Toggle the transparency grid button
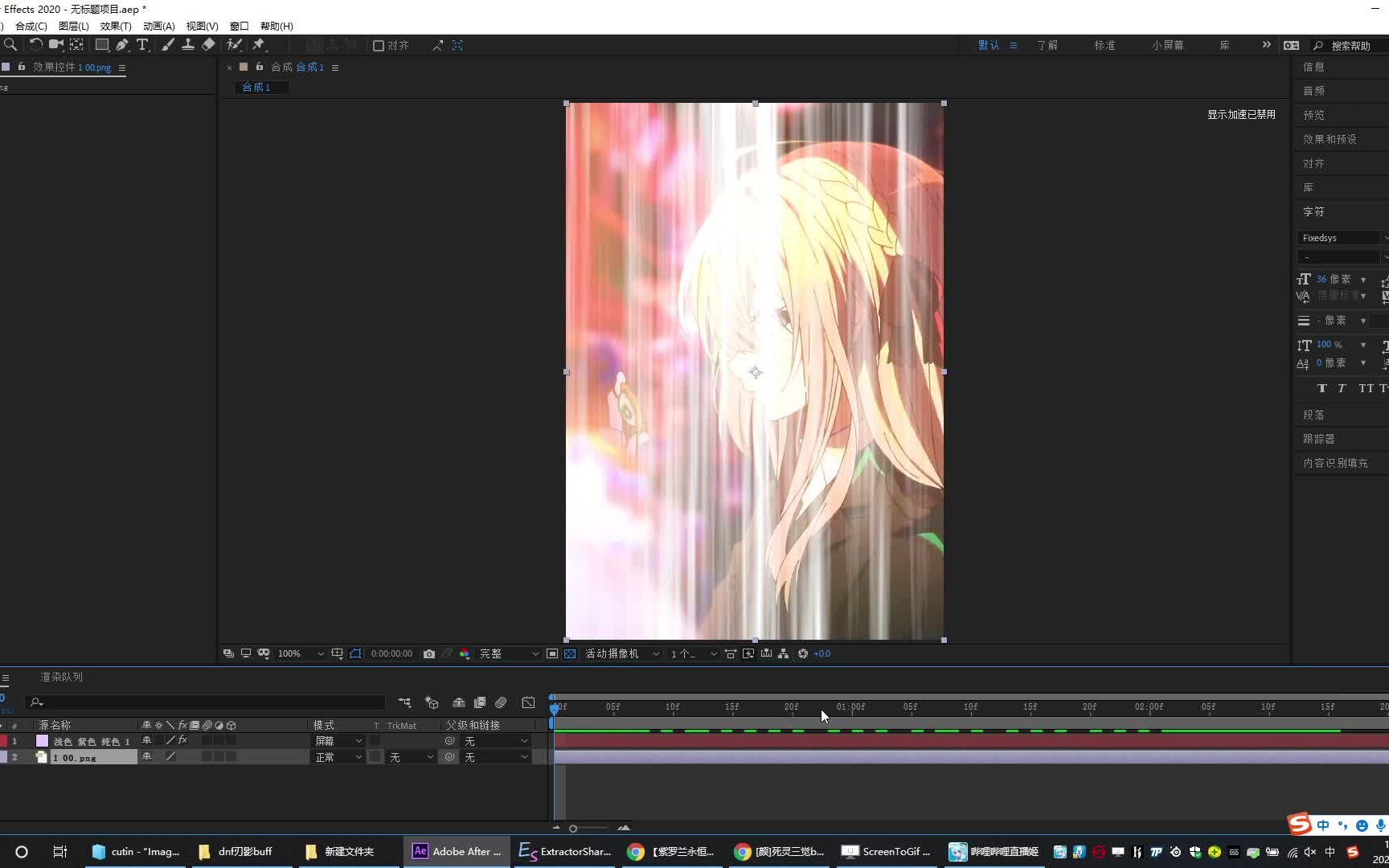 570,654
